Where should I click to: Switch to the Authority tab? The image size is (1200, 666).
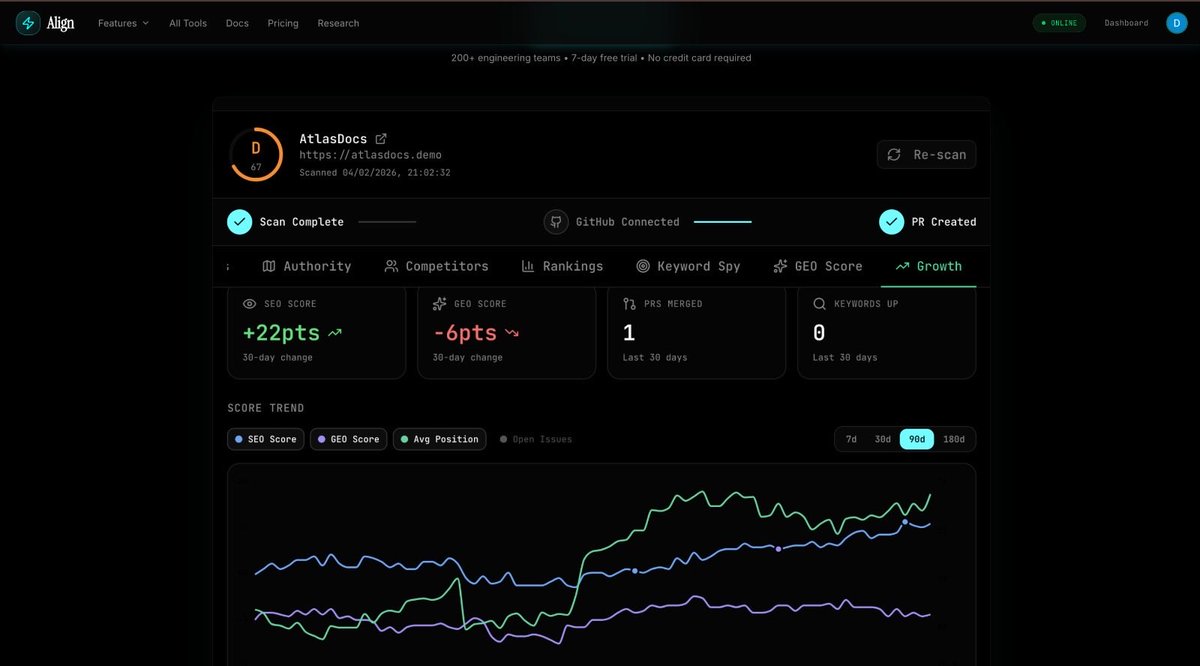click(x=307, y=266)
